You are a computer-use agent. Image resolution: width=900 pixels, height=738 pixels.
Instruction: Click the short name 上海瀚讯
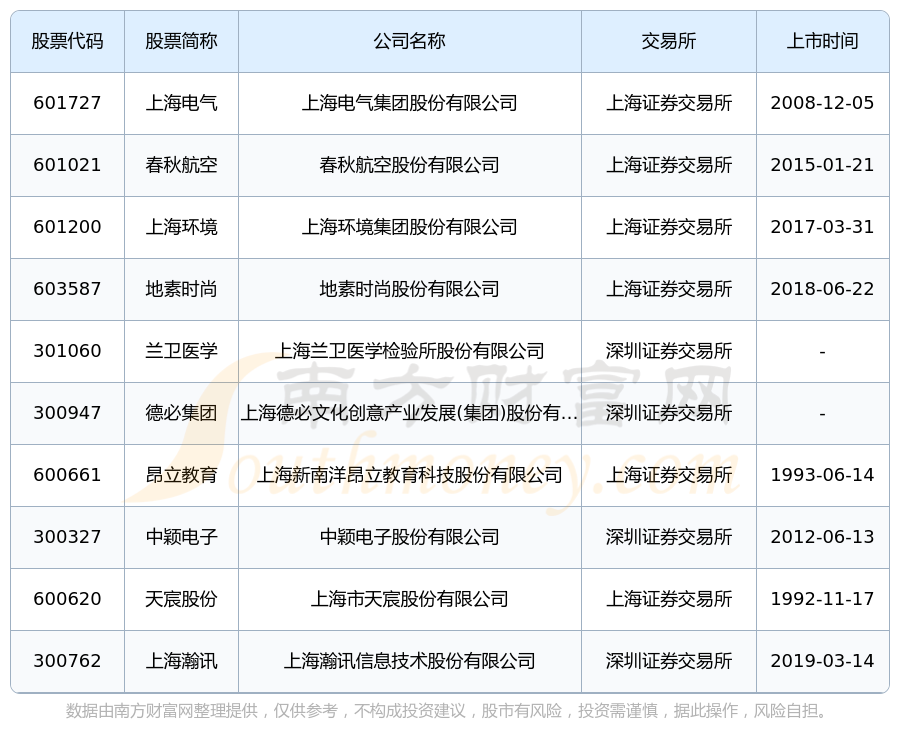pyautogui.click(x=181, y=661)
